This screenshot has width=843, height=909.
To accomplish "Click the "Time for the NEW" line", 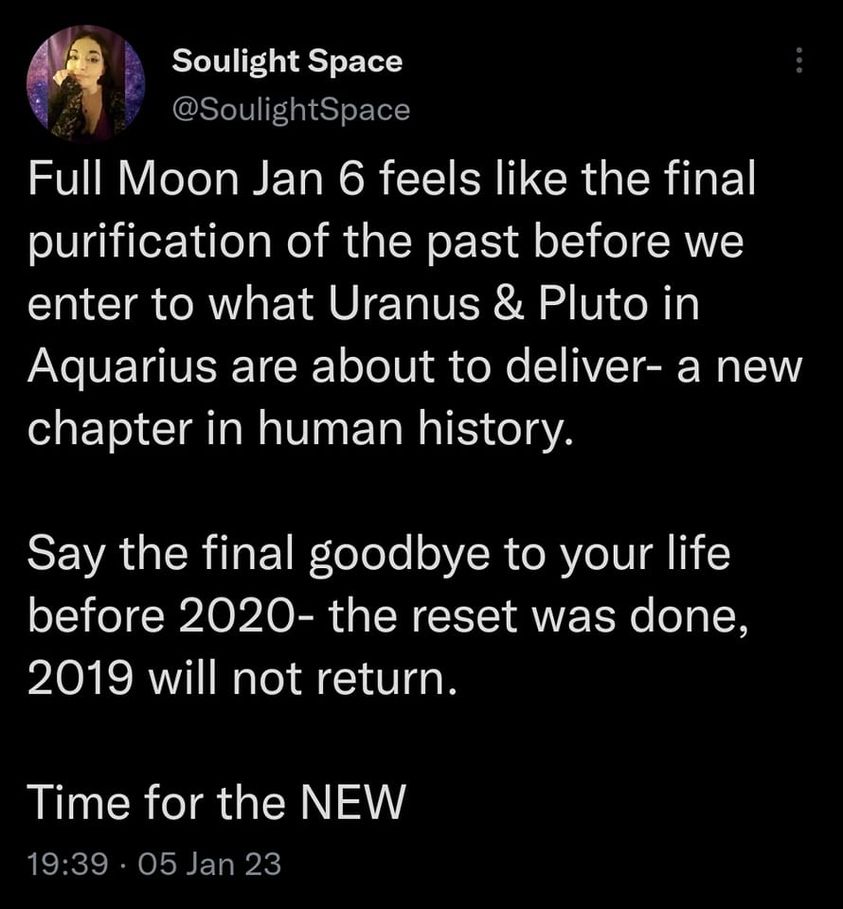I will [x=216, y=802].
